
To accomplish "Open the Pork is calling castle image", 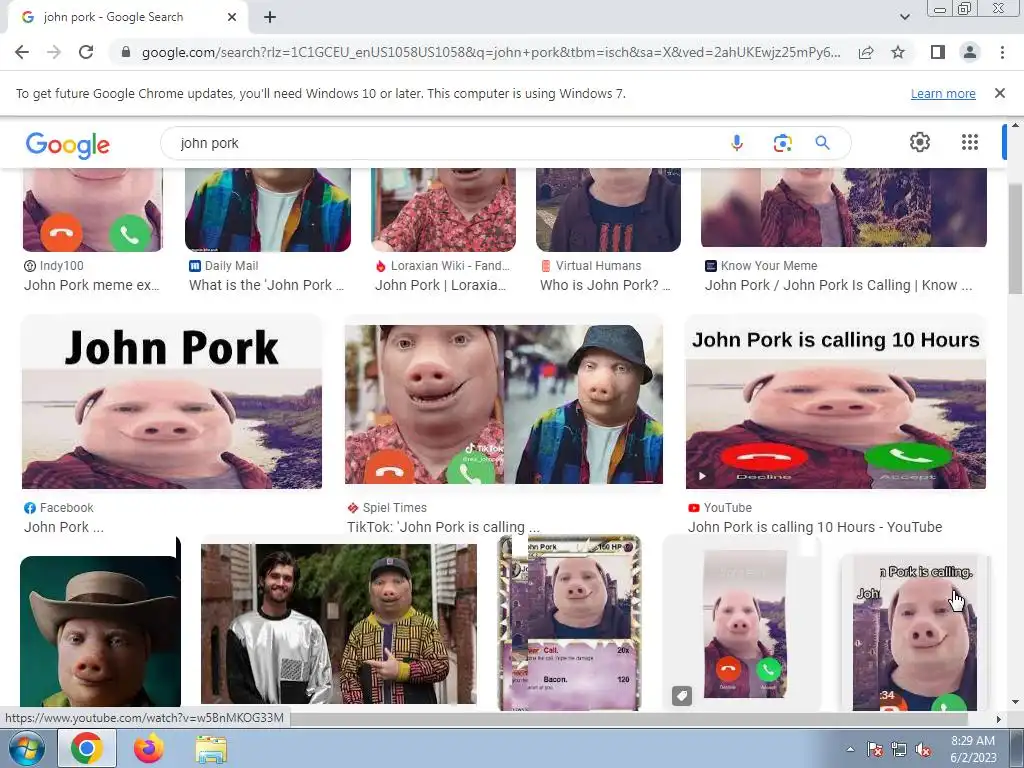I will 915,632.
